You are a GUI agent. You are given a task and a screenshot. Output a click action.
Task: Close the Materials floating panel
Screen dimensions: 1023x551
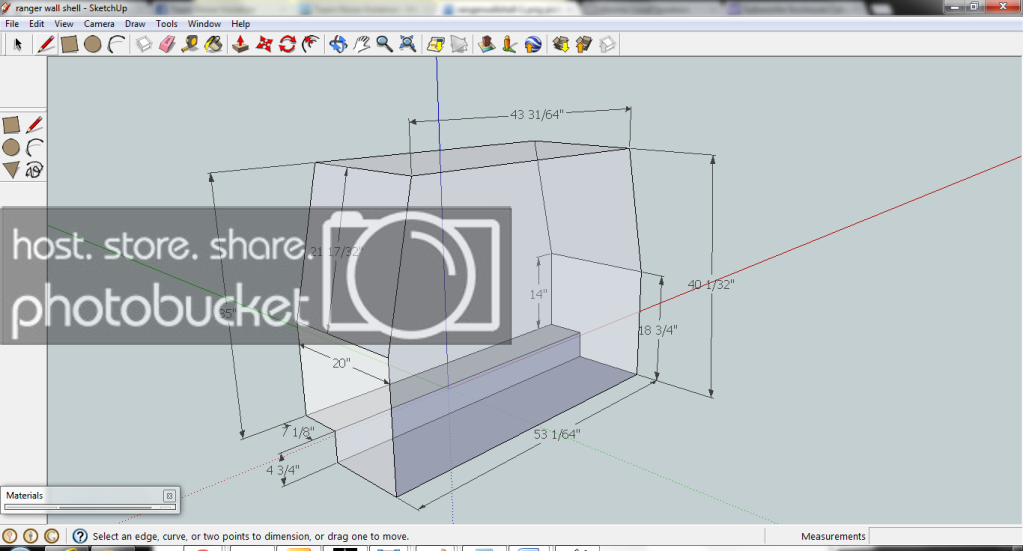169,496
